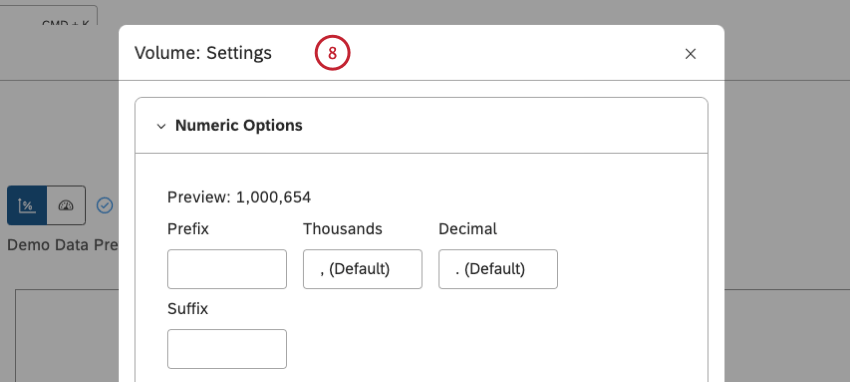Click the blue checkmark circle icon
This screenshot has width=850, height=382.
[105, 205]
